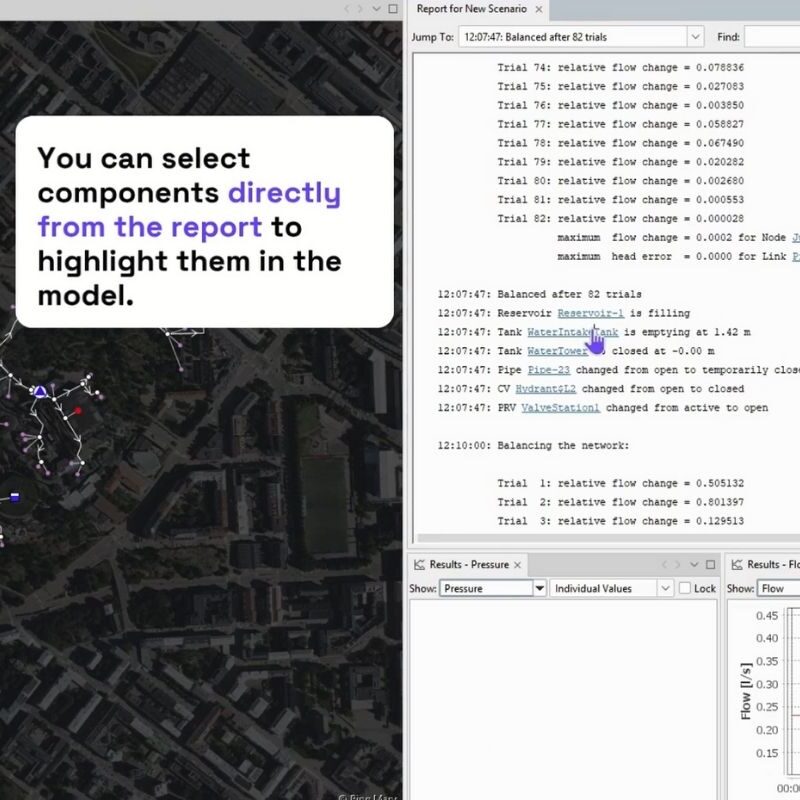Expand the Jump To dropdown
Screen dimensions: 800x800
click(x=695, y=37)
